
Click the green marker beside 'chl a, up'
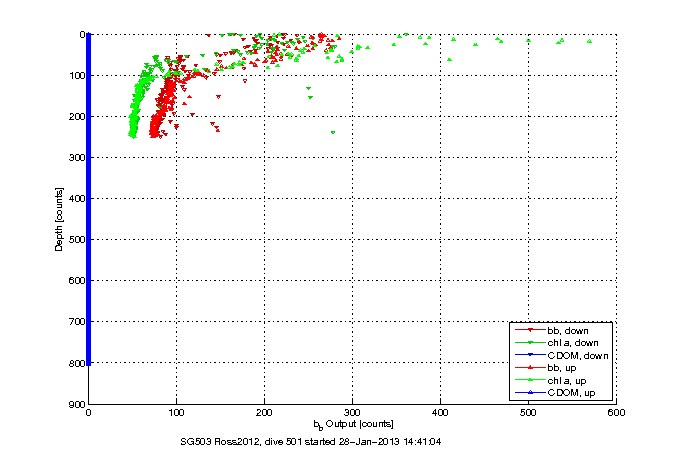tap(530, 380)
